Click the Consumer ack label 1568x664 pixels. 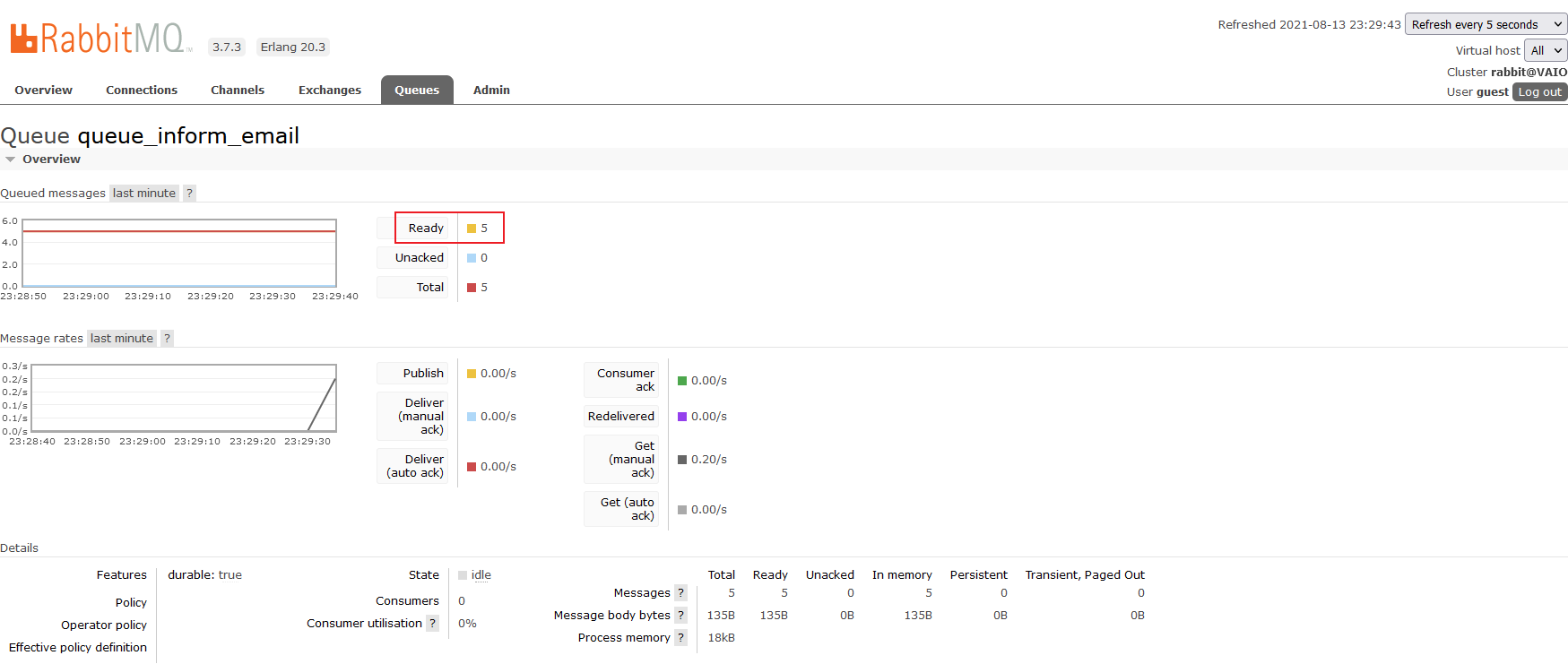[x=626, y=380]
